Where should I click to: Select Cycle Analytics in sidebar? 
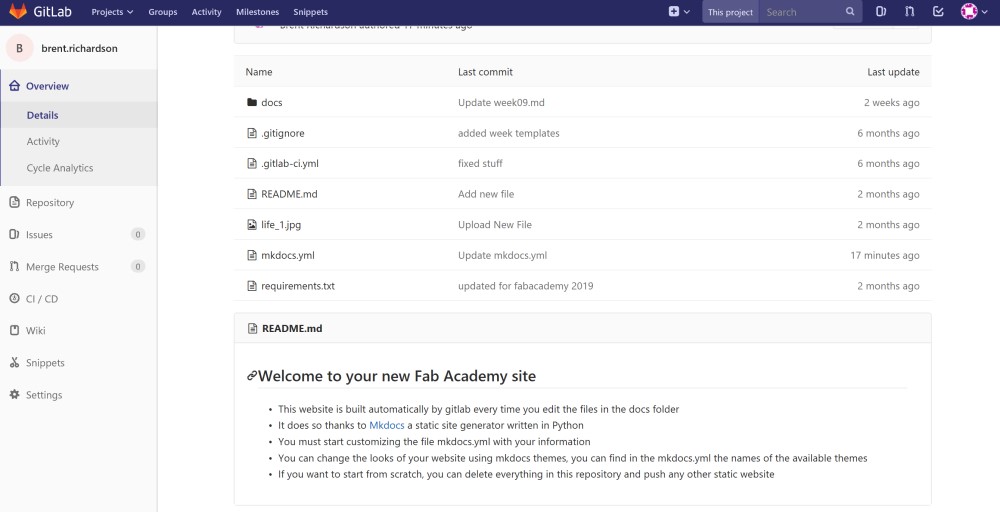(60, 168)
